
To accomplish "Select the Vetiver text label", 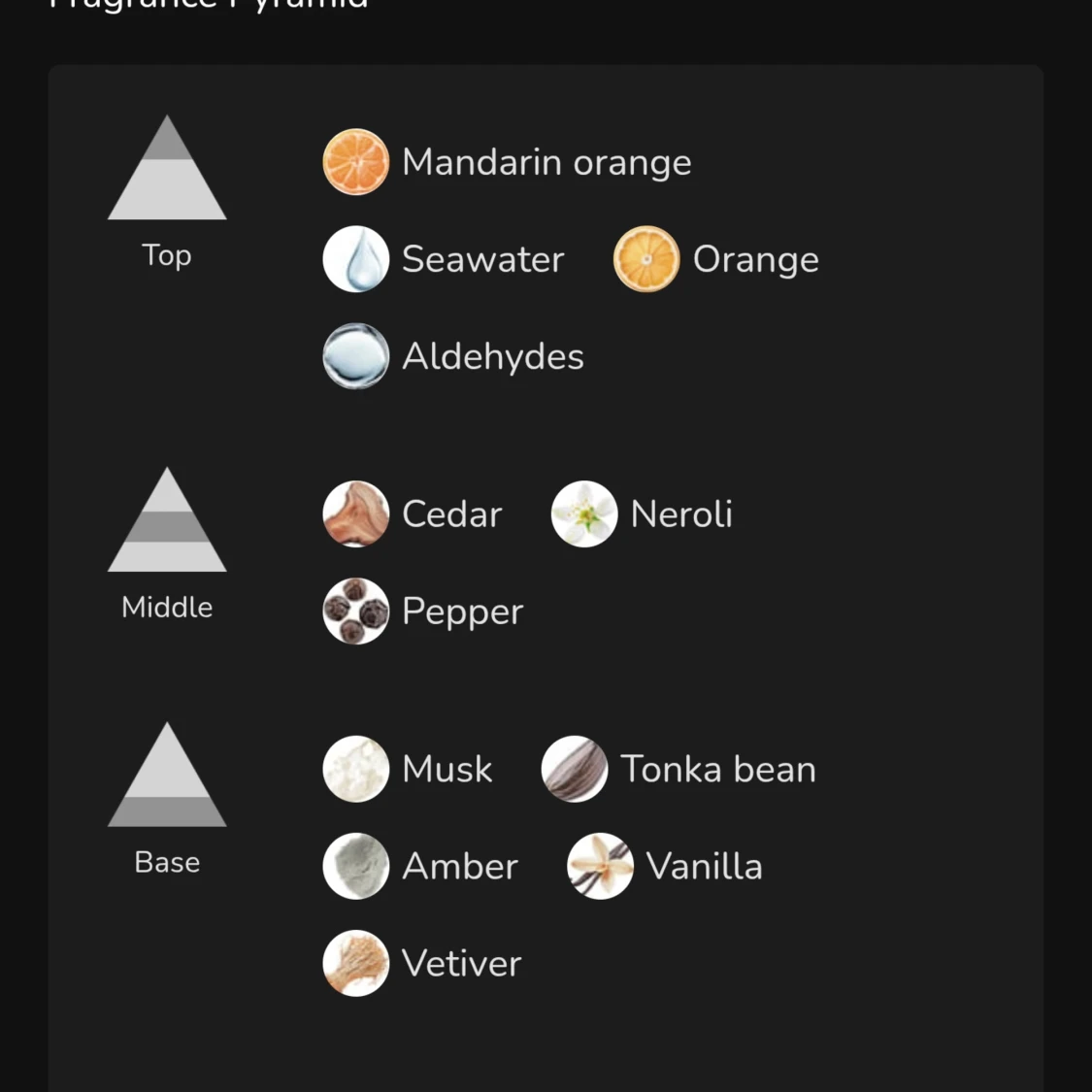I will [462, 963].
